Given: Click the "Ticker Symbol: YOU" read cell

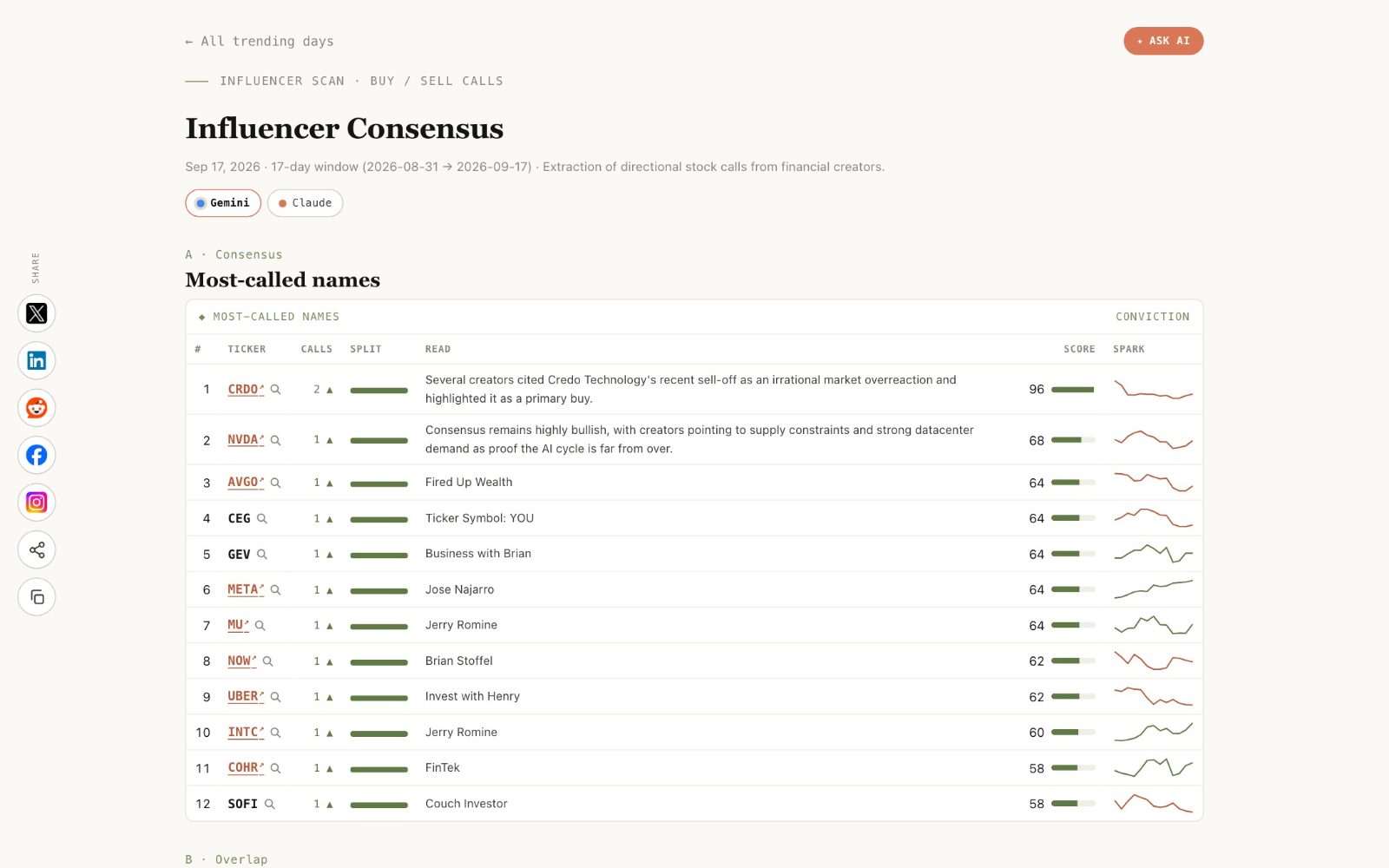Looking at the screenshot, I should [x=479, y=518].
